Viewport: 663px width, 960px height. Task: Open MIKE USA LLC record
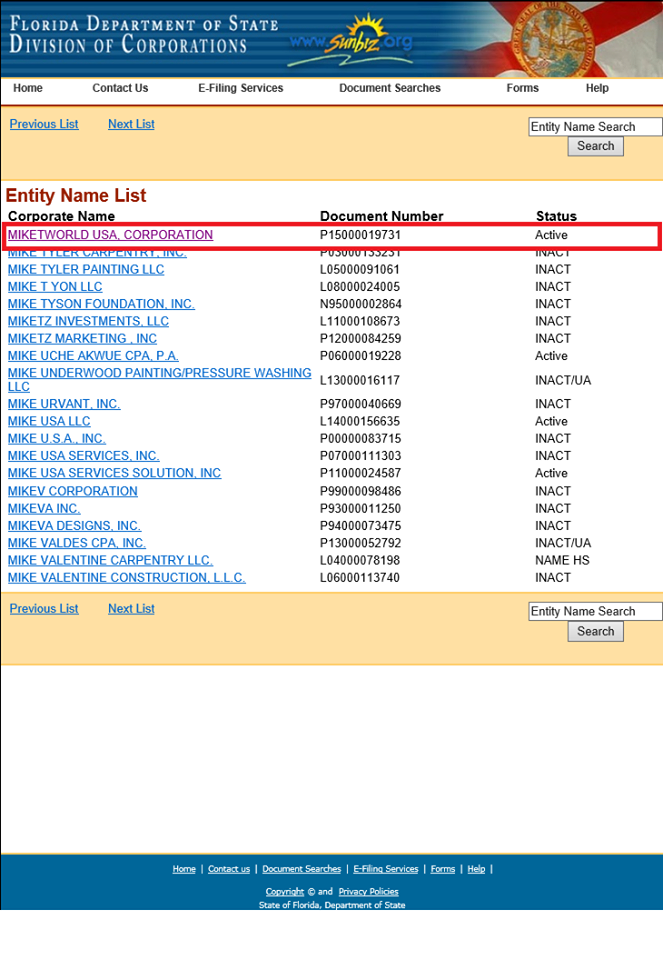[x=49, y=421]
